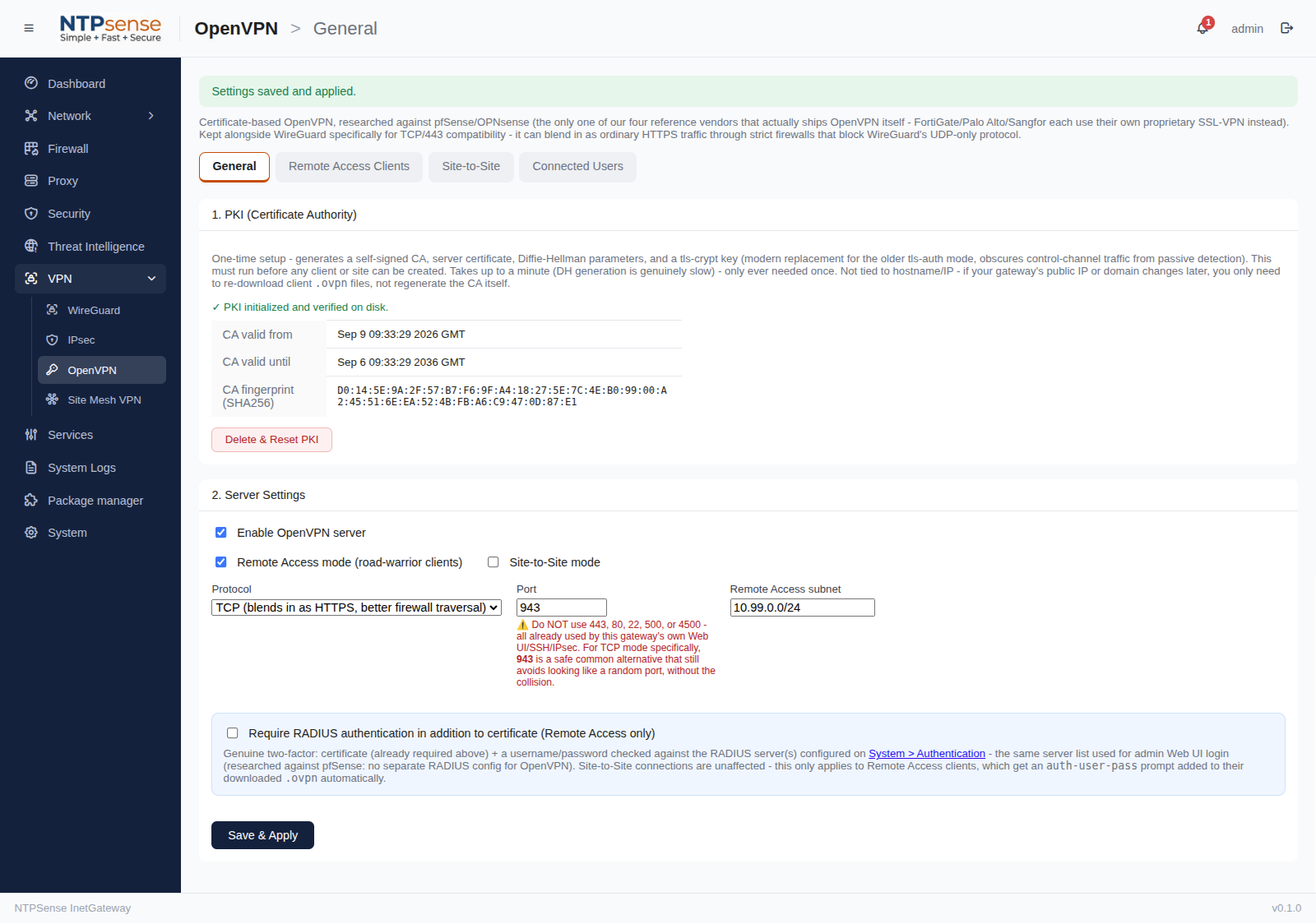Open Site Mesh VPN page
Screen dimensions: 1316x924
click(102, 400)
